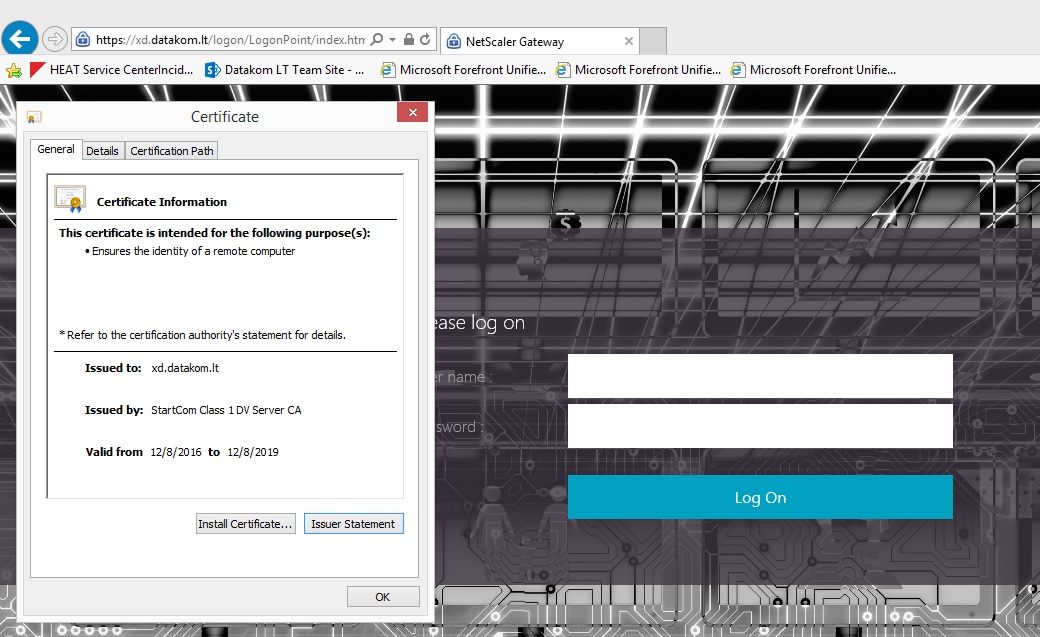Screen dimensions: 1040x637
Task: Click the issuer 'StartCom Class 1 DV Server CA'
Action: [226, 410]
